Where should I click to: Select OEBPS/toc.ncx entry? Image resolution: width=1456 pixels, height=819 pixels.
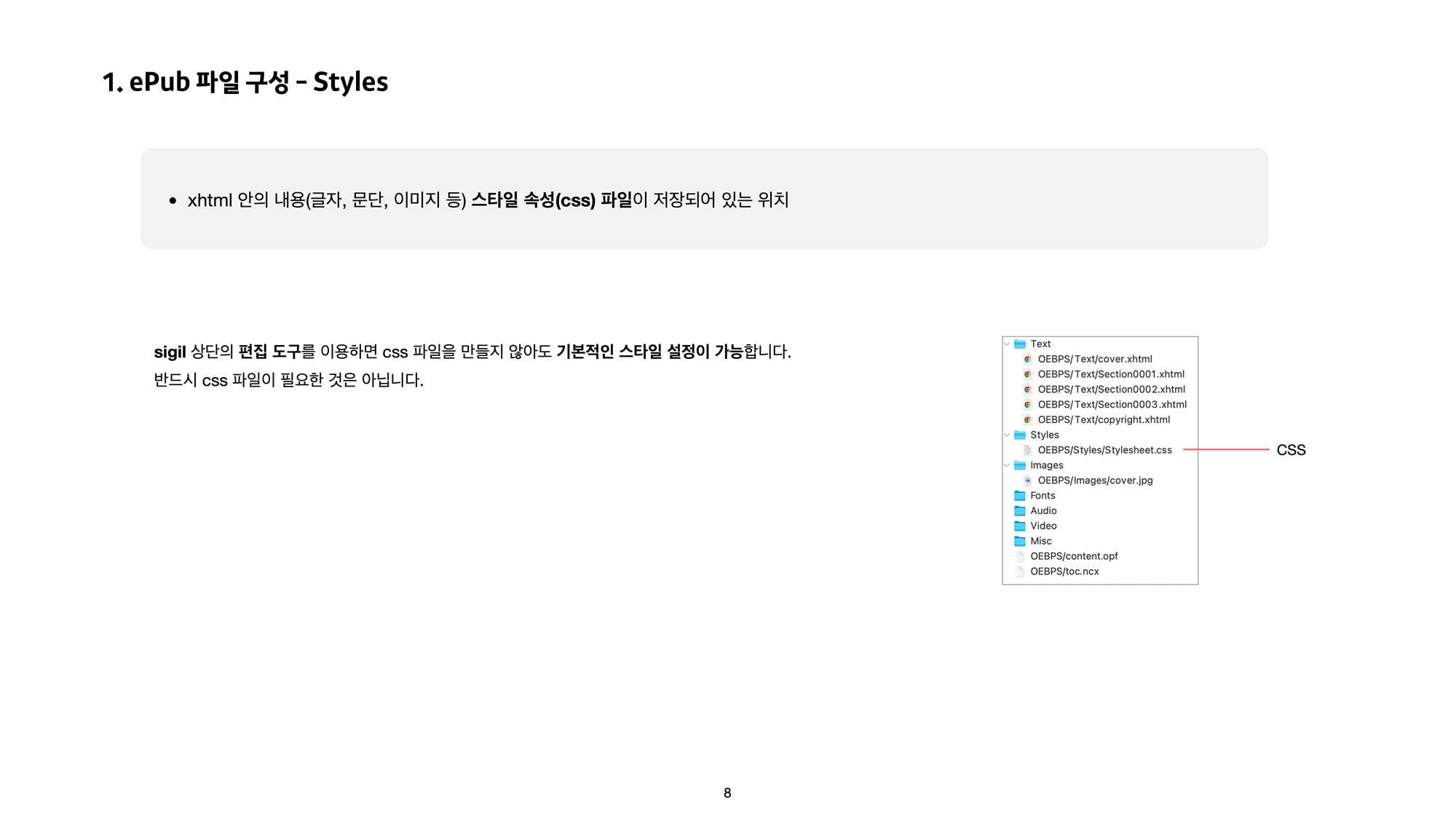(1064, 571)
